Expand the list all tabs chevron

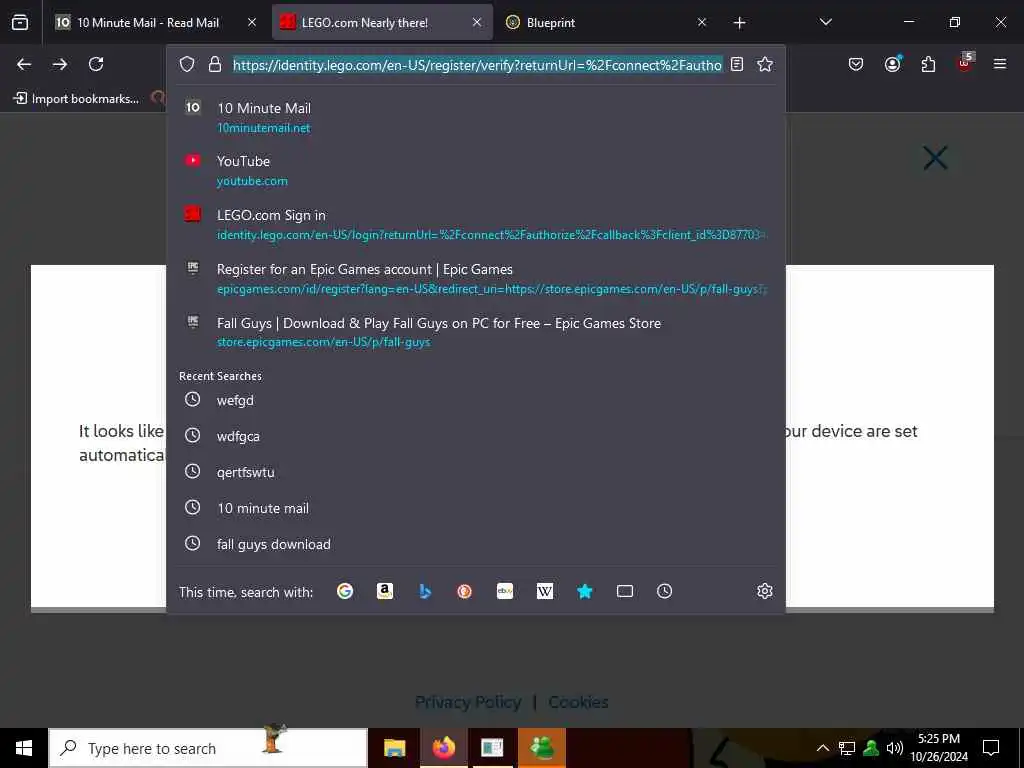(825, 23)
